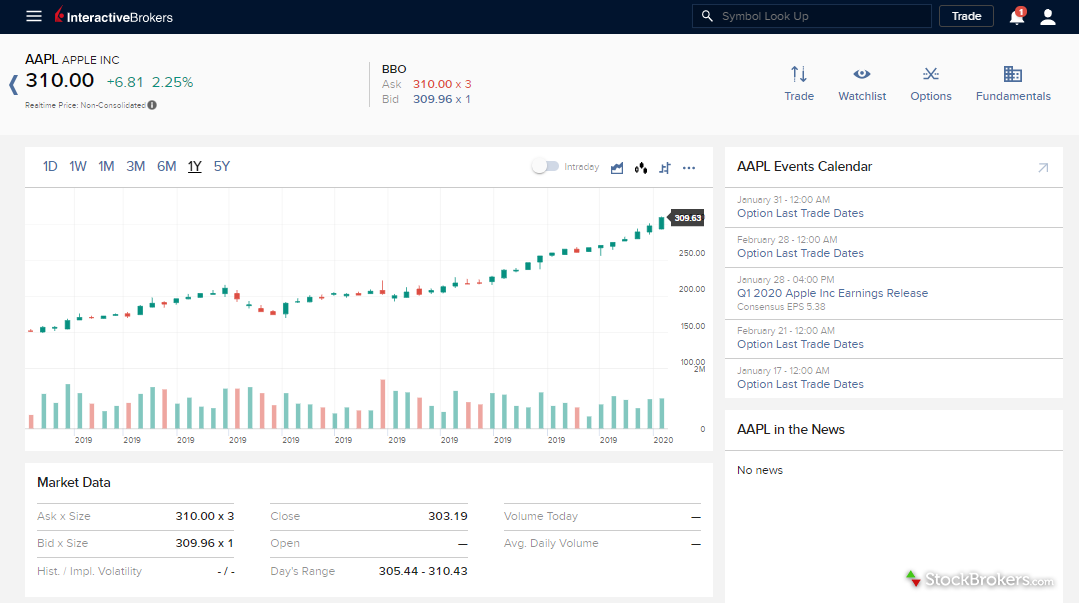Open the hamburger navigation menu
Screen dimensions: 1079x603
click(34, 16)
